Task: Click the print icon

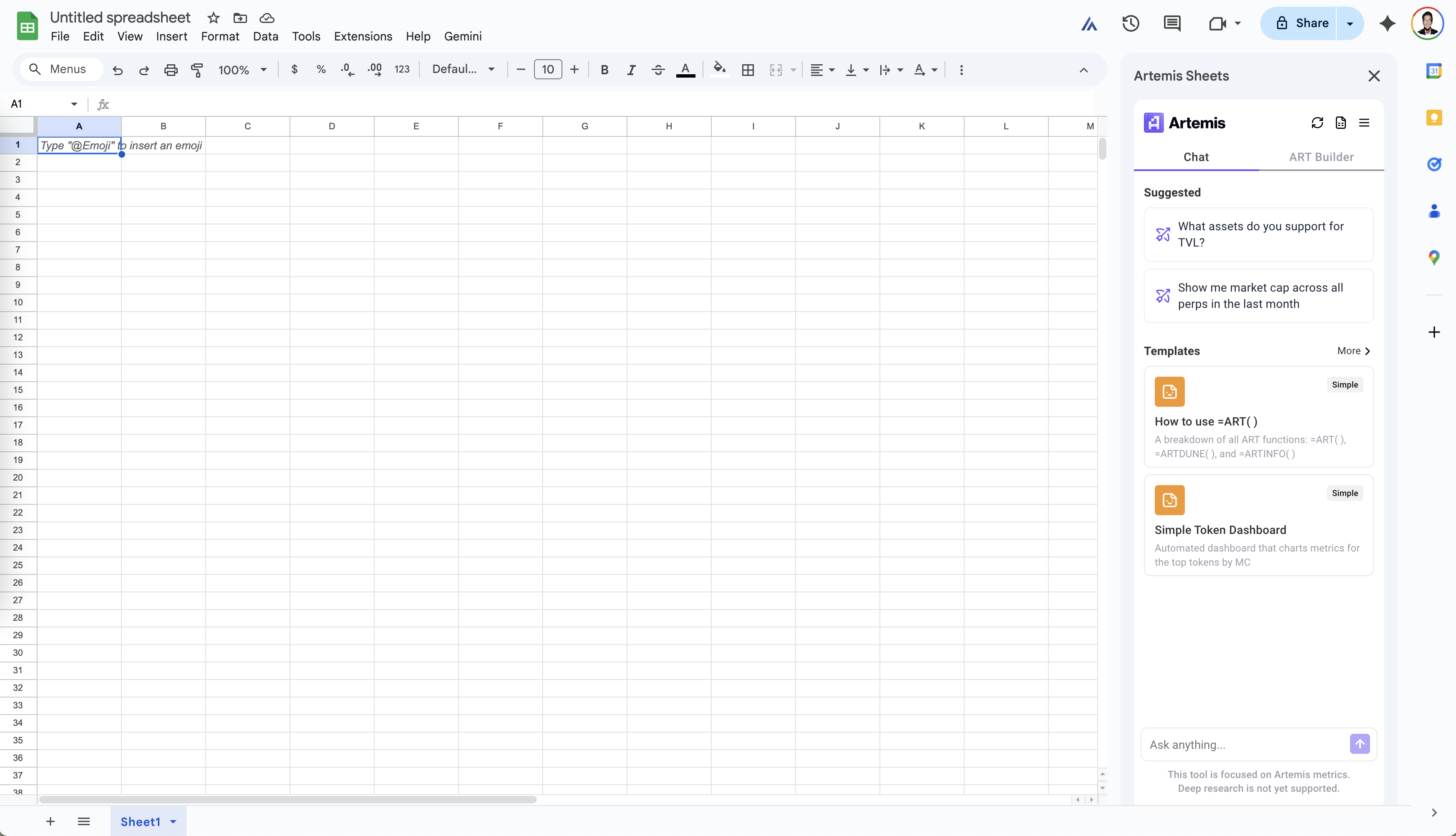Action: pyautogui.click(x=171, y=70)
